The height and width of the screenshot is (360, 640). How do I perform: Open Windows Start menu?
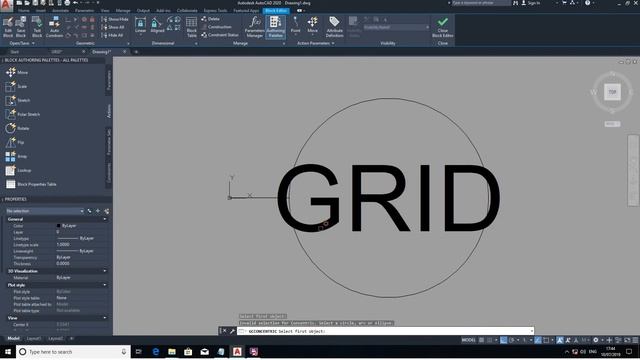coord(8,351)
